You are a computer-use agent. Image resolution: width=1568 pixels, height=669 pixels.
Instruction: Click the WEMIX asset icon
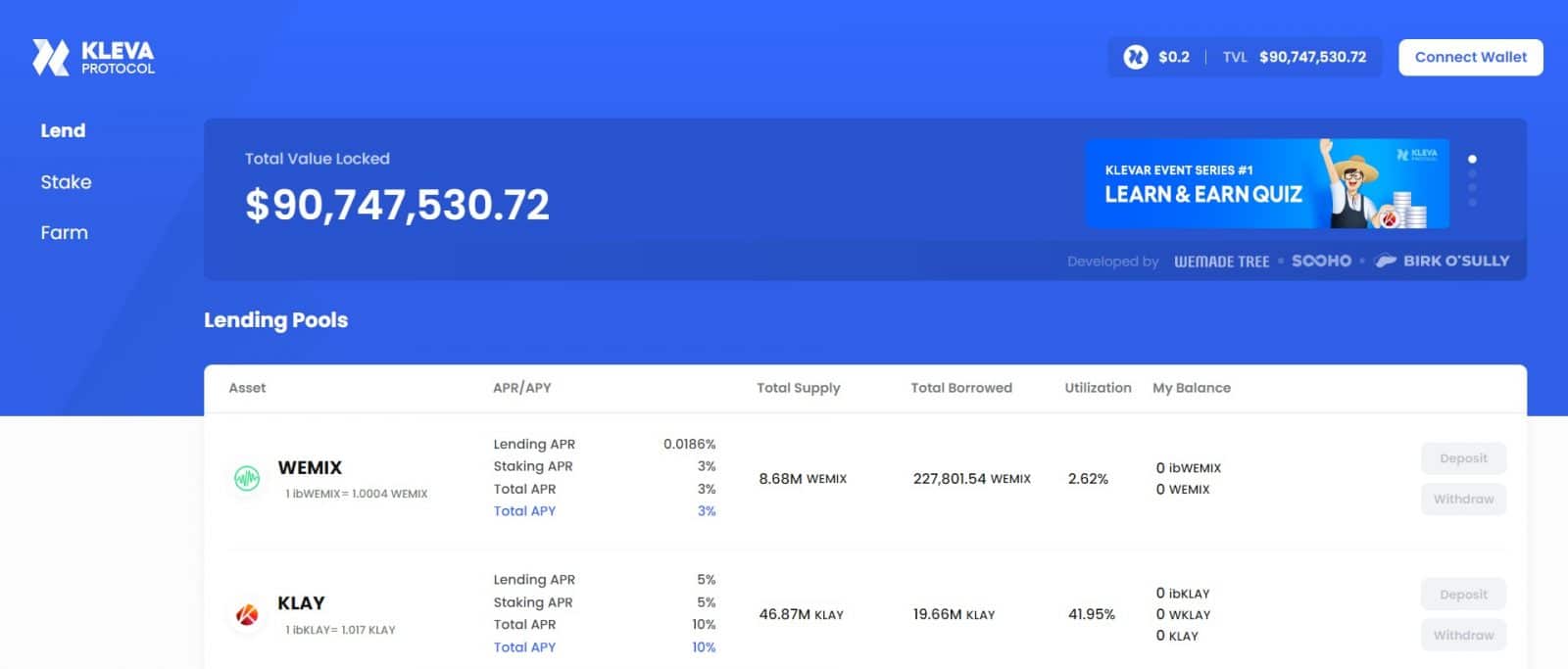click(247, 479)
